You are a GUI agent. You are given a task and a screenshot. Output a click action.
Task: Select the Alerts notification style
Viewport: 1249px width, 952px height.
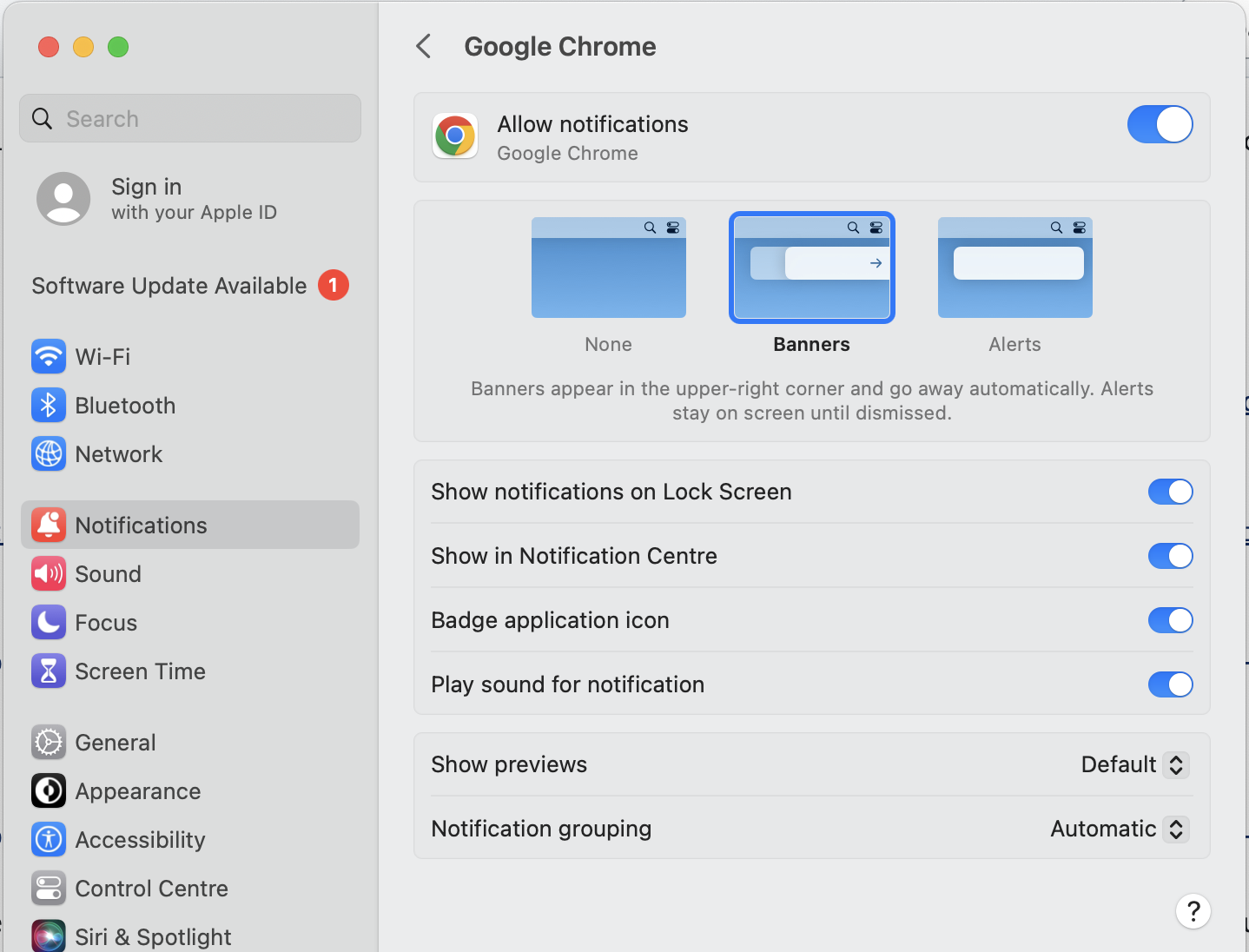tap(1014, 268)
